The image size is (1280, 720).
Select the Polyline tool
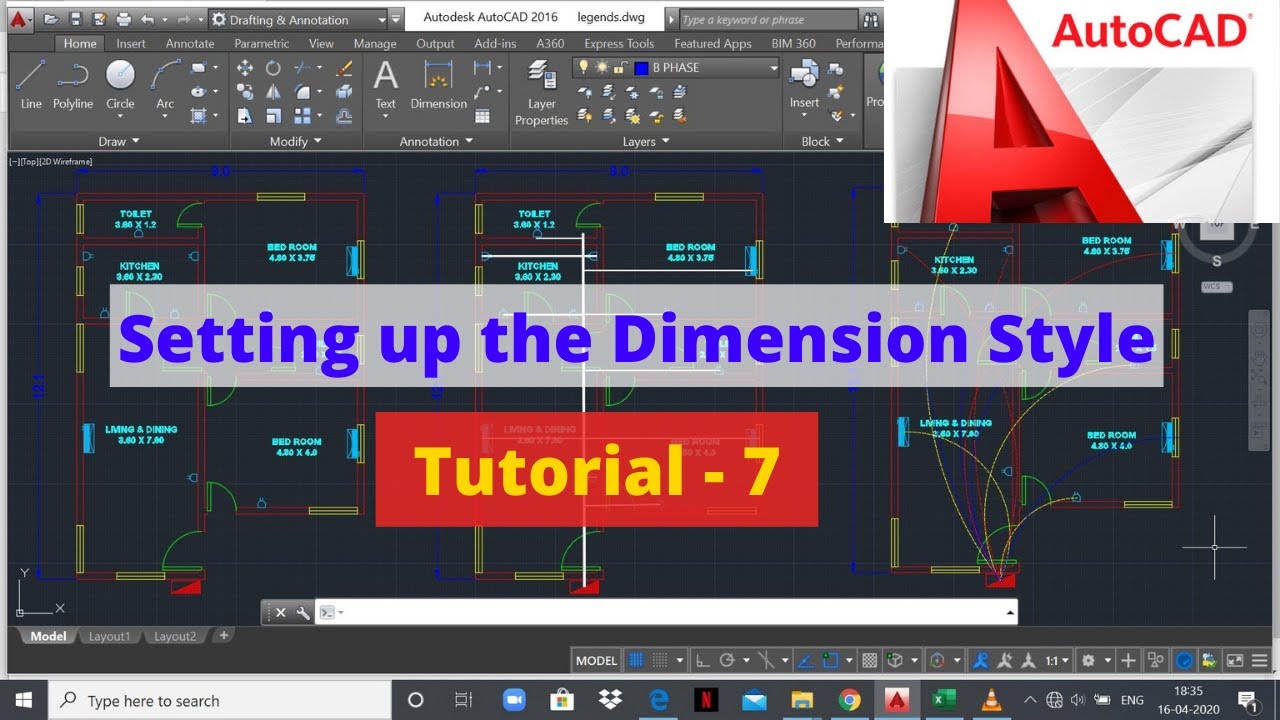coord(73,85)
